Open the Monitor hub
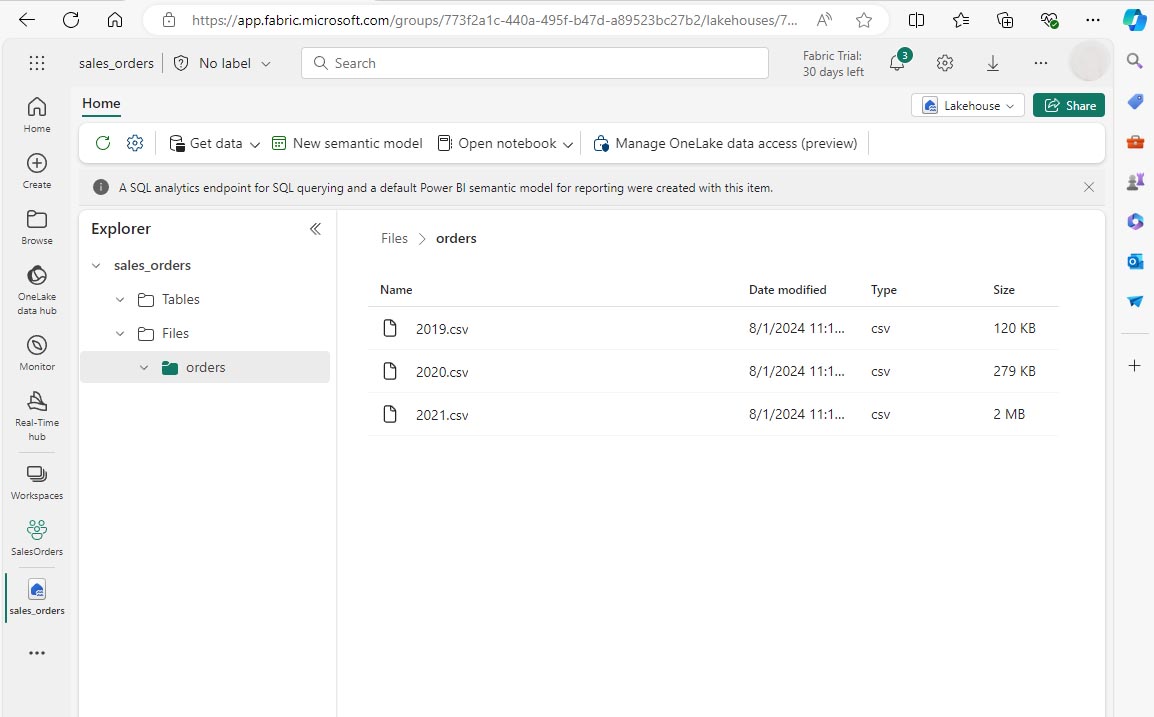The height and width of the screenshot is (717, 1154). [37, 353]
